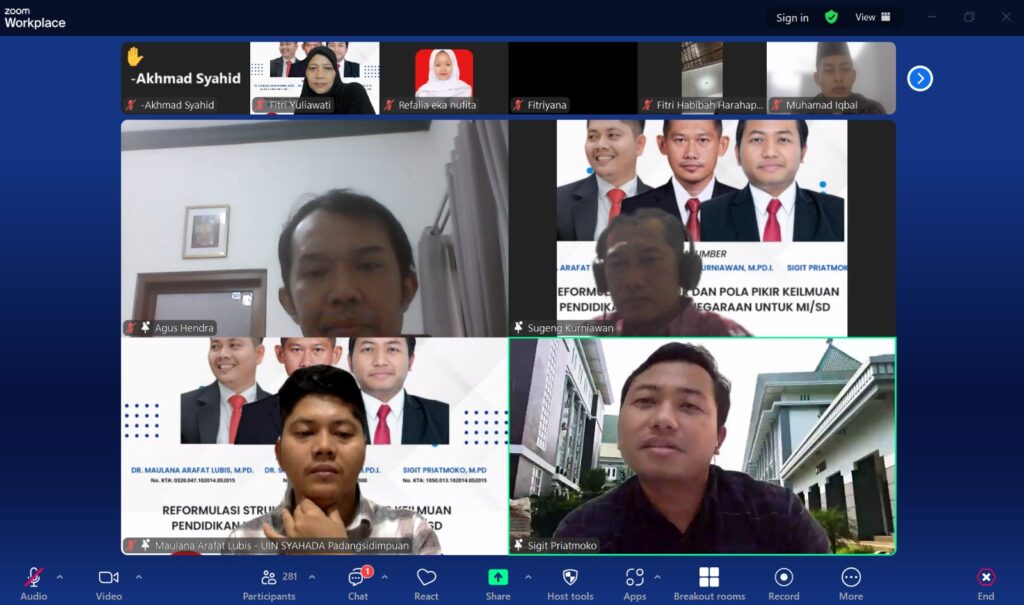Open the View layout menu

click(873, 17)
